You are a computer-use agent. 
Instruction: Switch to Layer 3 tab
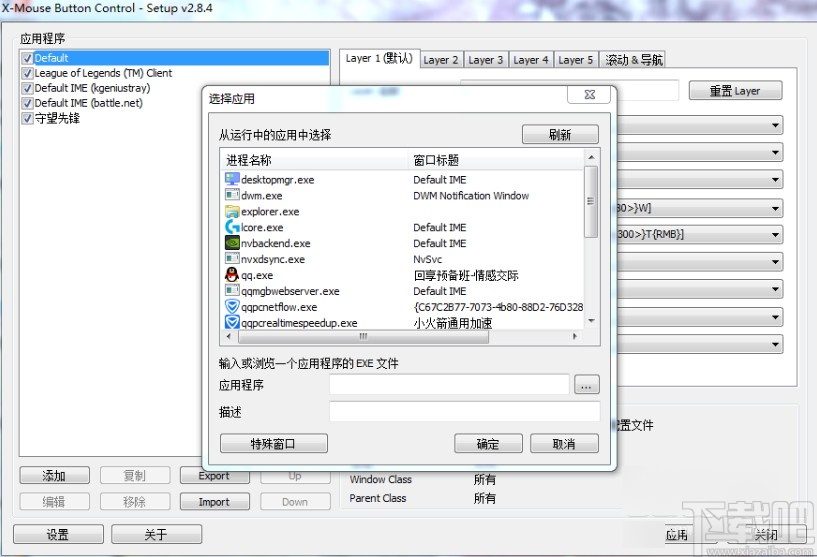point(485,60)
